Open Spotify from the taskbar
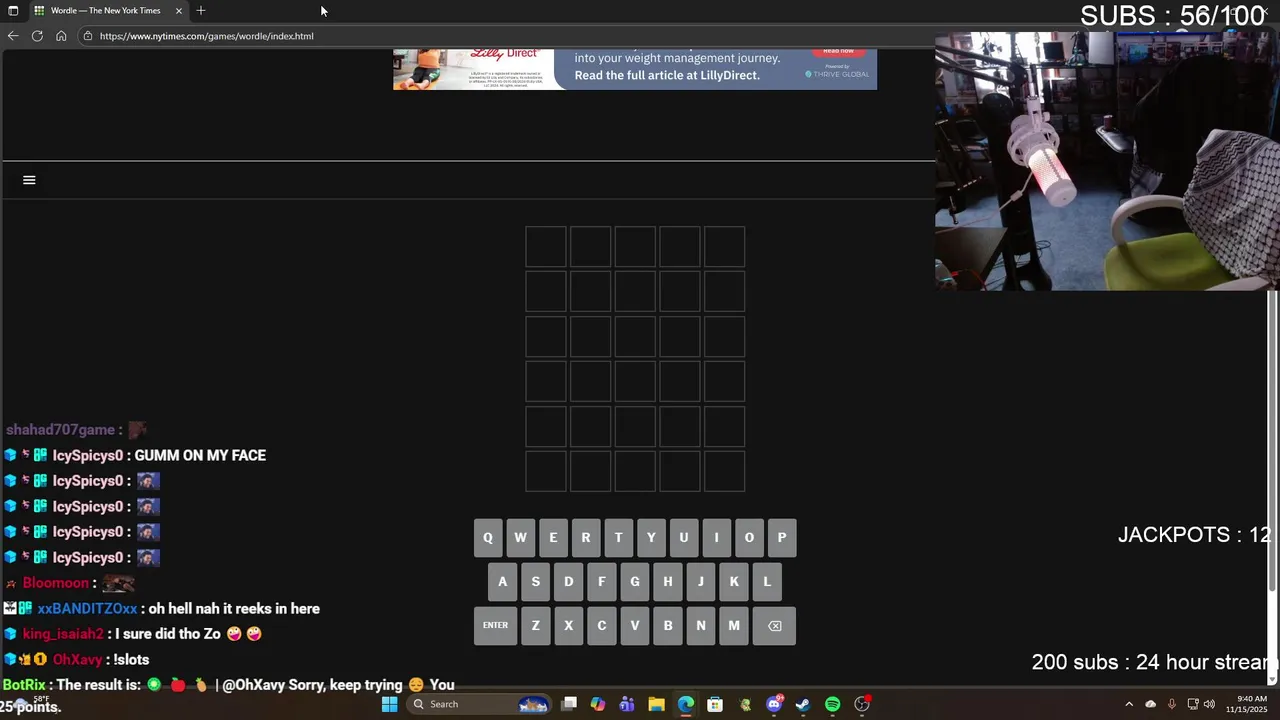The width and height of the screenshot is (1280, 720). coord(832,704)
